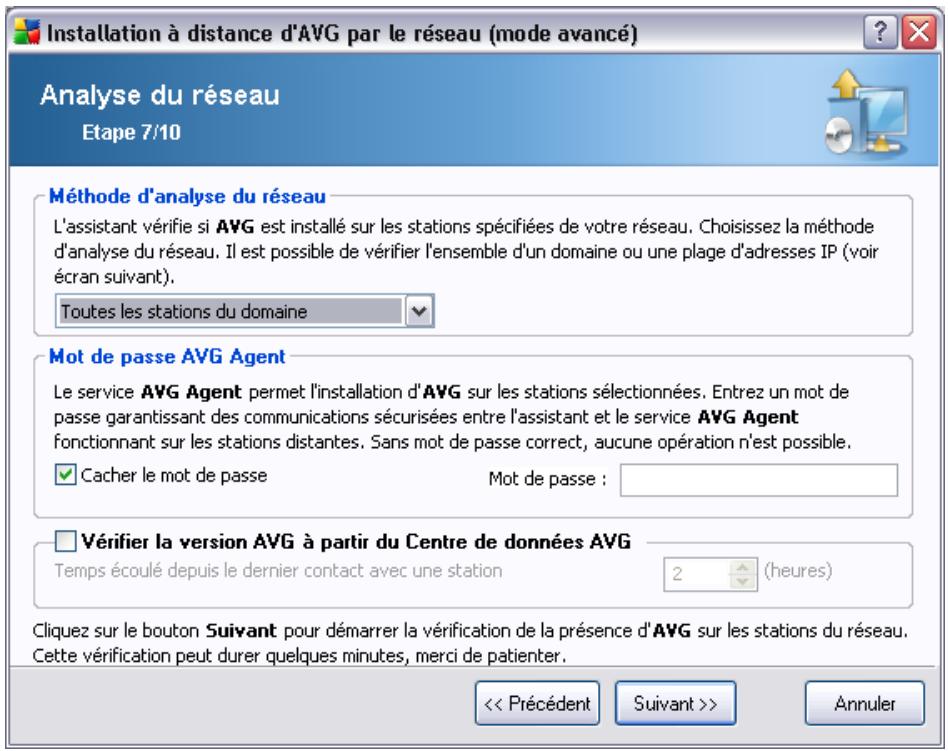Click 'Méthode d'analyse du réseau' group title

tap(187, 196)
